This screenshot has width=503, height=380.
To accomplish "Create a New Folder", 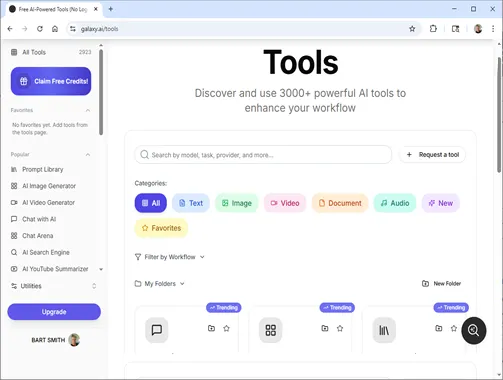I will click(x=441, y=284).
